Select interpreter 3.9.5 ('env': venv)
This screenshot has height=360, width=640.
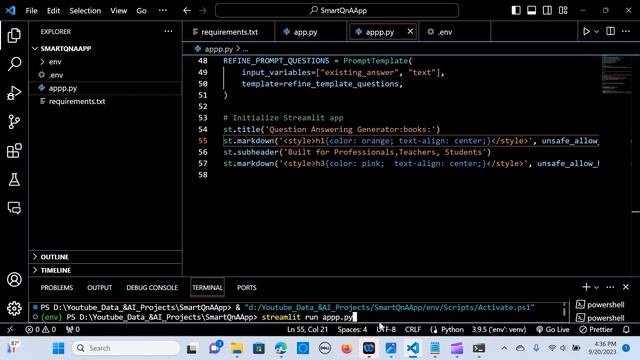click(499, 329)
